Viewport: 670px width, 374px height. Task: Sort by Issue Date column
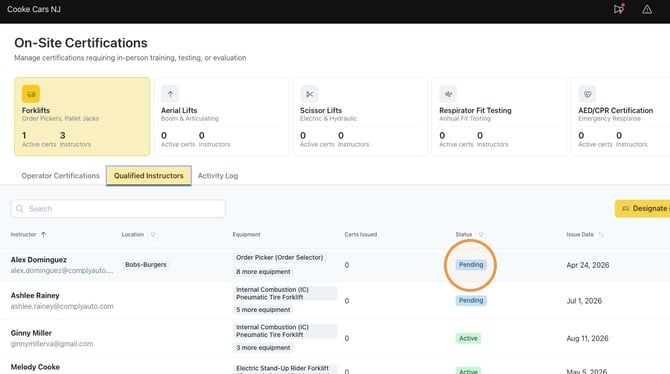[601, 234]
